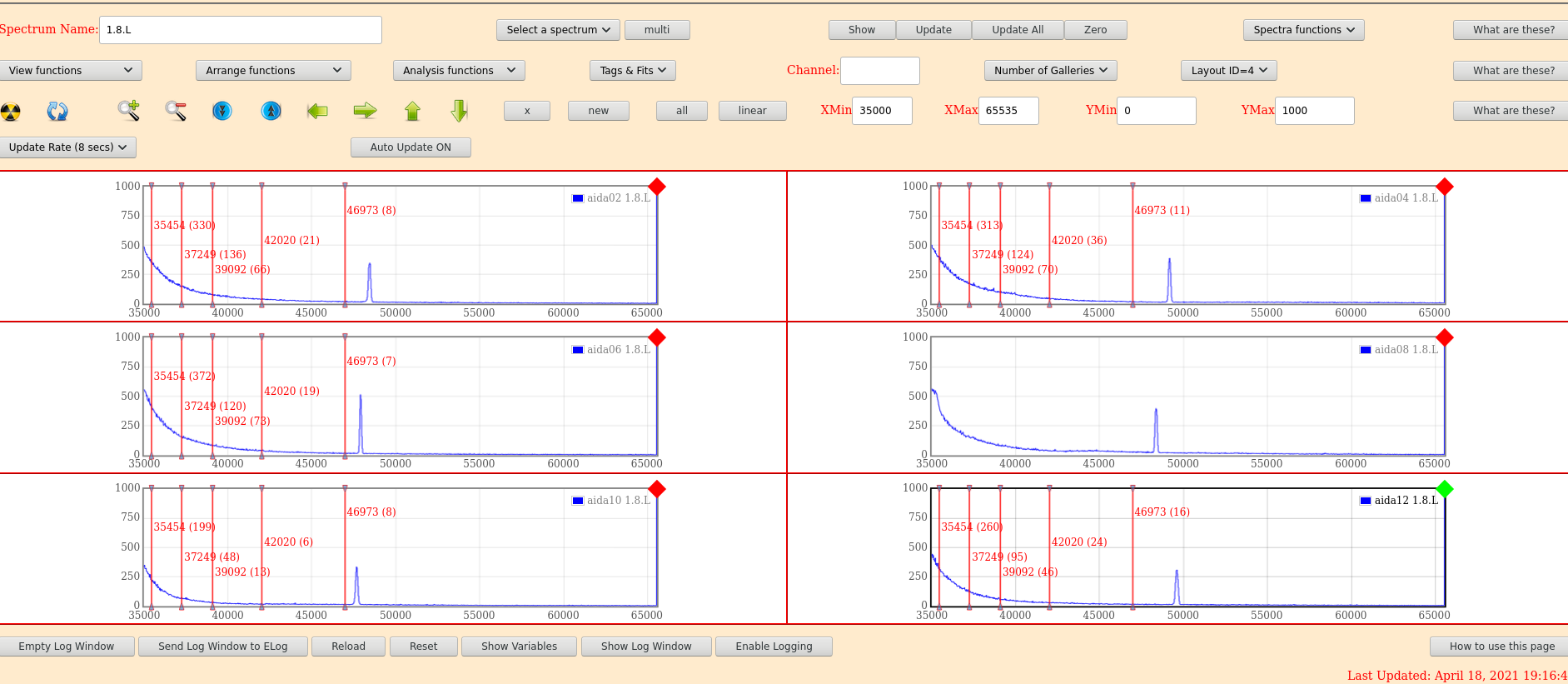
Task: Click the Update All button
Action: 1017,30
